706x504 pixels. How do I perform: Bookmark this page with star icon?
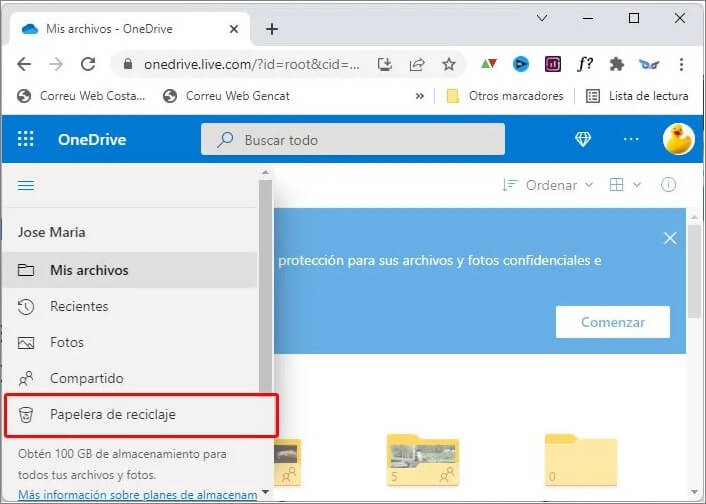pos(448,64)
